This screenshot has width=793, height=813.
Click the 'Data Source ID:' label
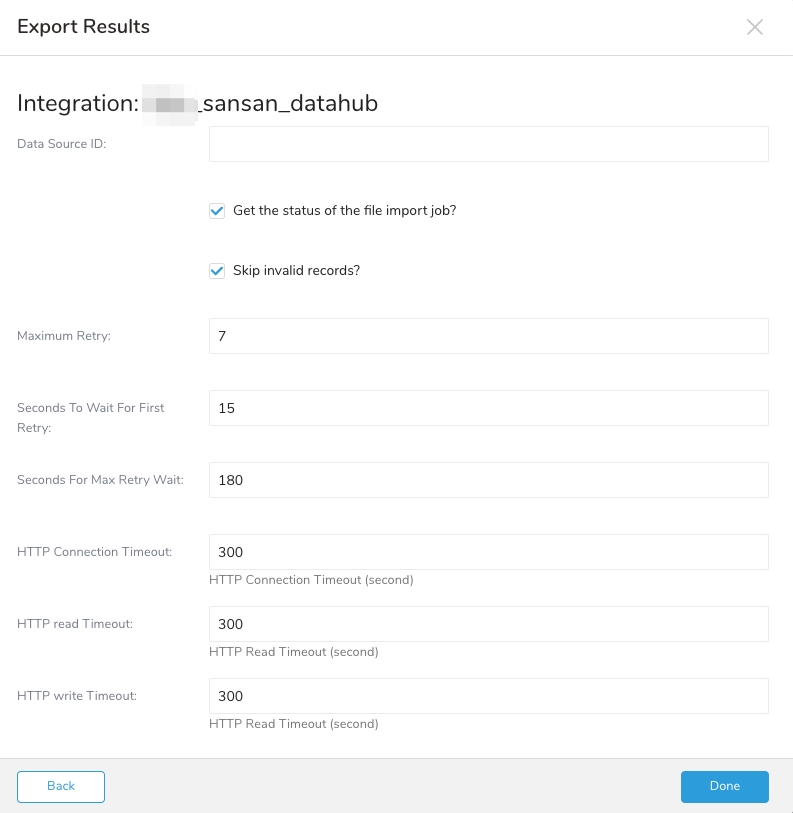coord(62,144)
